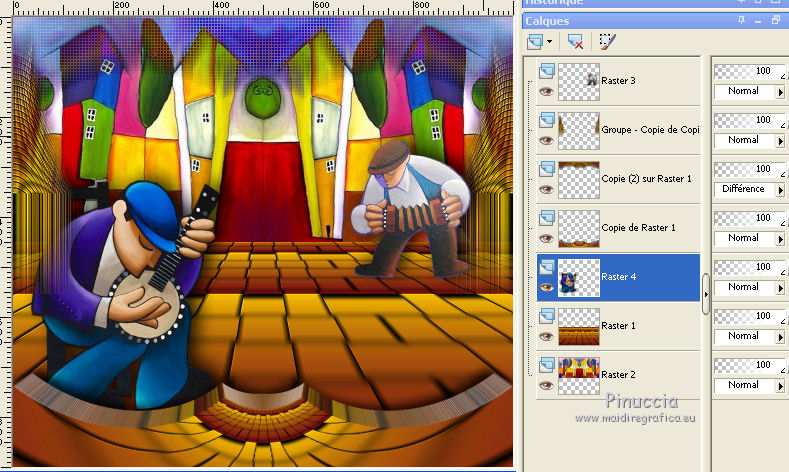Click the Groupe - Copie layer type icon
The height and width of the screenshot is (472, 789).
point(547,120)
